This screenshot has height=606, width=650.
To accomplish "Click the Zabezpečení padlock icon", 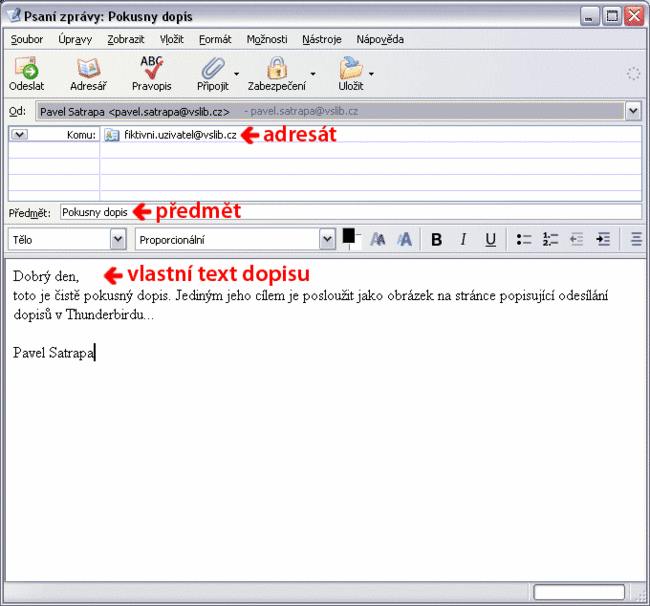I will (x=277, y=68).
